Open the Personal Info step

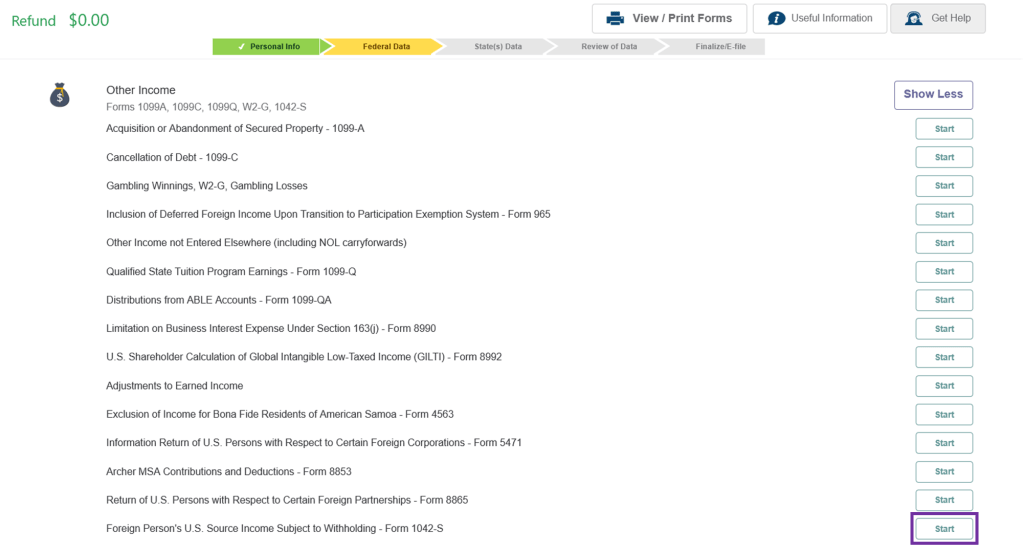(268, 47)
